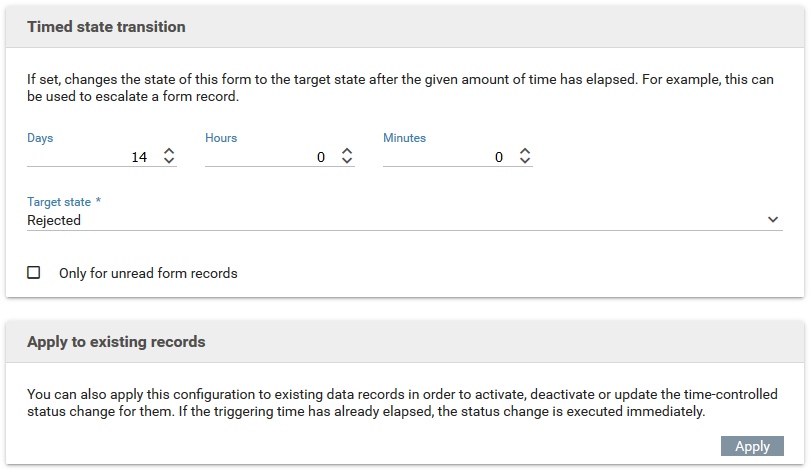Decrease the Hours value with down arrow

[347, 162]
